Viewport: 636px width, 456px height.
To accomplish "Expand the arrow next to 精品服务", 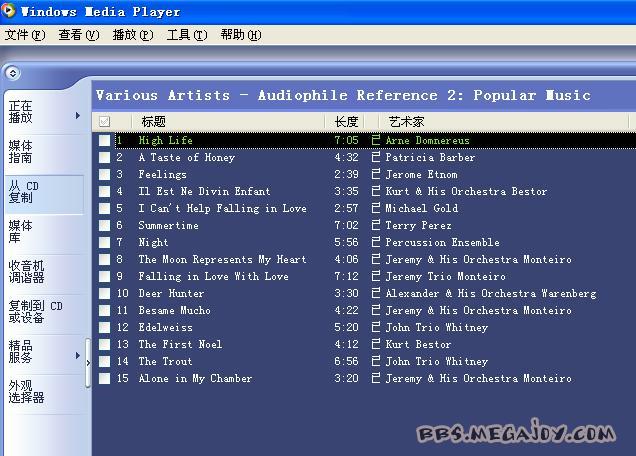I will click(78, 356).
